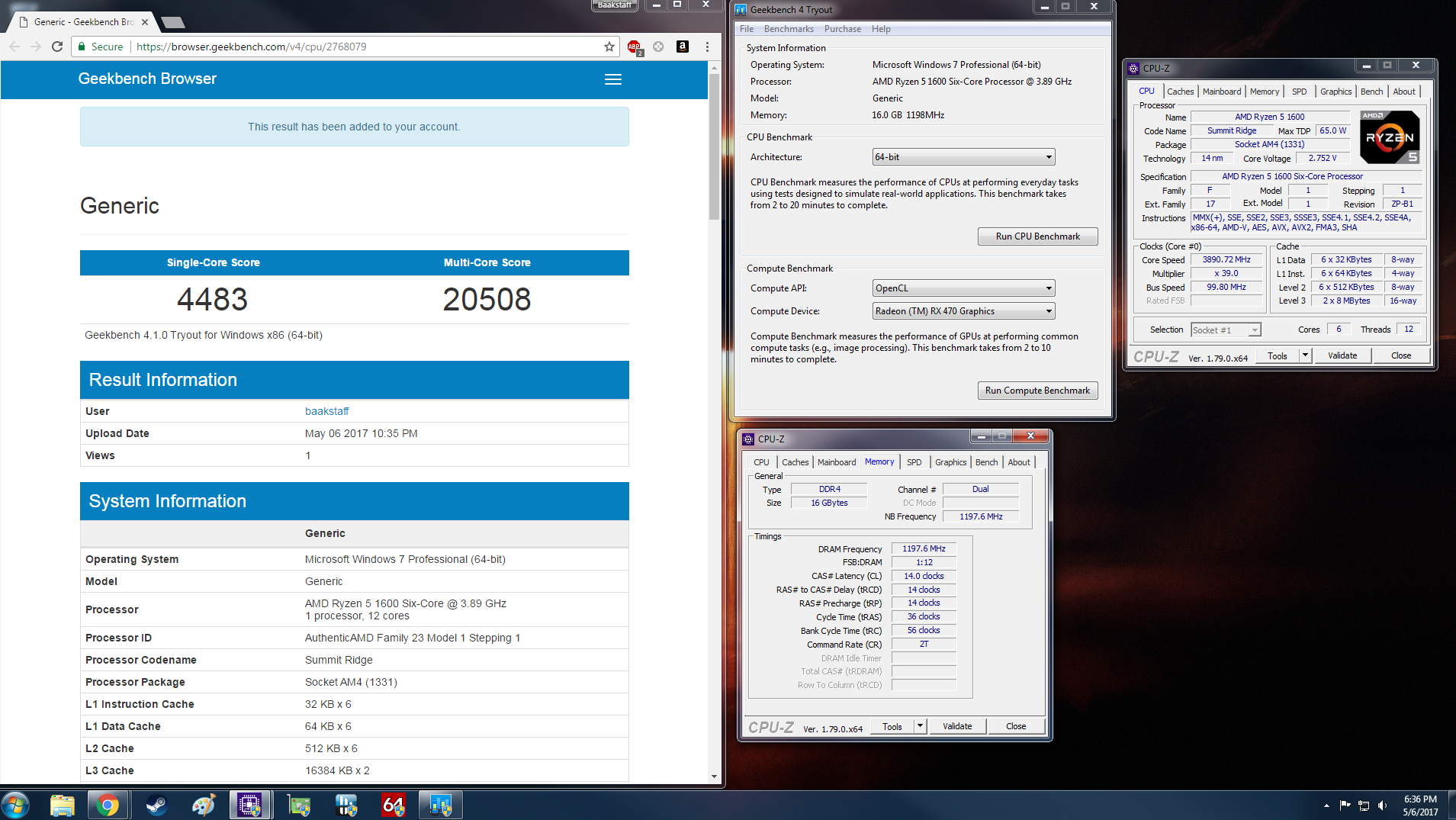This screenshot has height=820, width=1456.
Task: Switch to About tab in upper CPU-Z
Action: 1404,92
